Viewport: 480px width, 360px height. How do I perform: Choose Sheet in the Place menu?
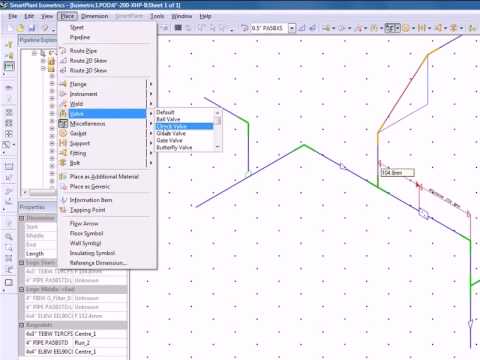point(107,27)
